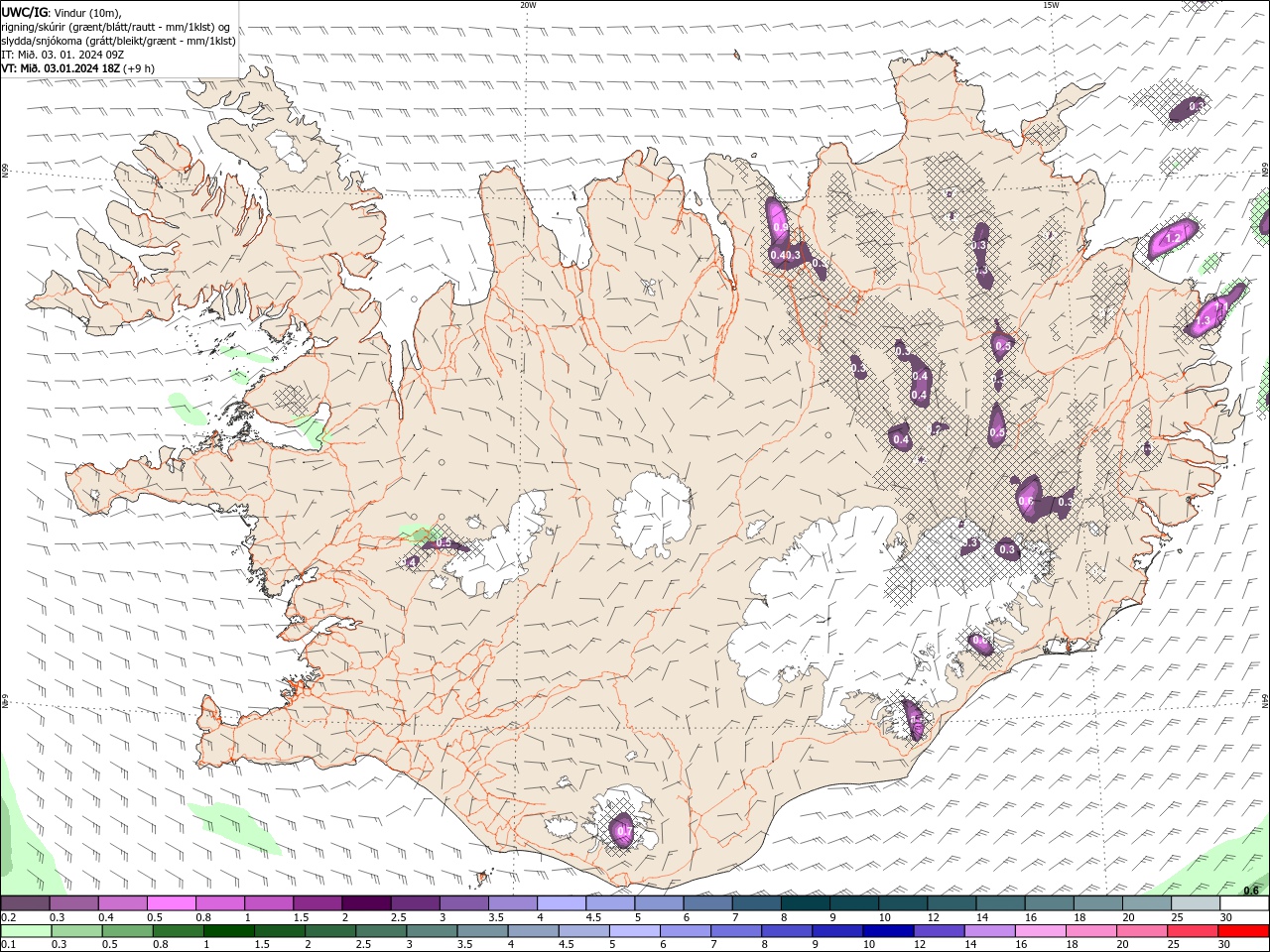Click the lower pink swatch labeled 16
The height and width of the screenshot is (952, 1270).
(1041, 931)
